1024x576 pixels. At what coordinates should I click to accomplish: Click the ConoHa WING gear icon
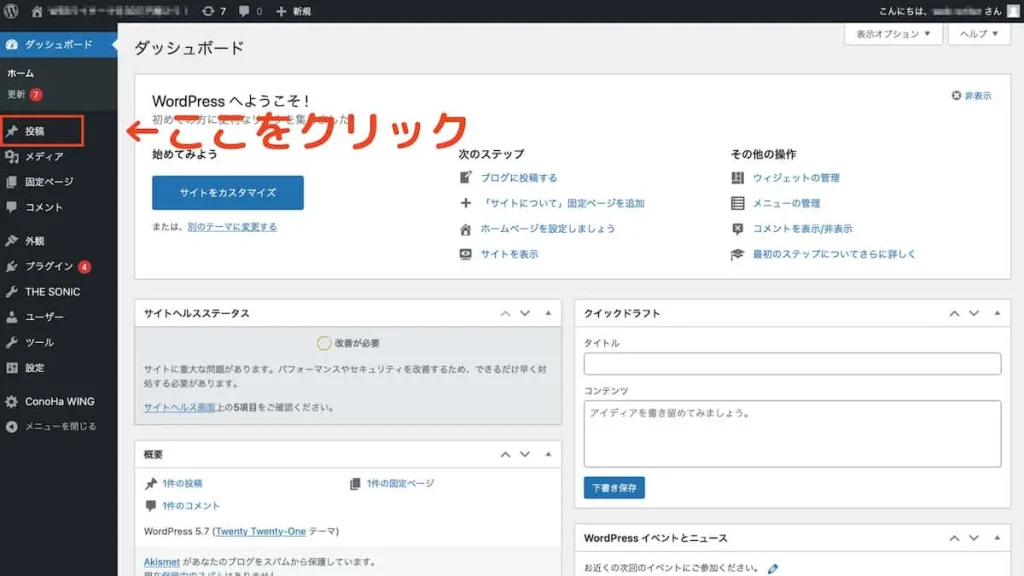click(x=12, y=402)
